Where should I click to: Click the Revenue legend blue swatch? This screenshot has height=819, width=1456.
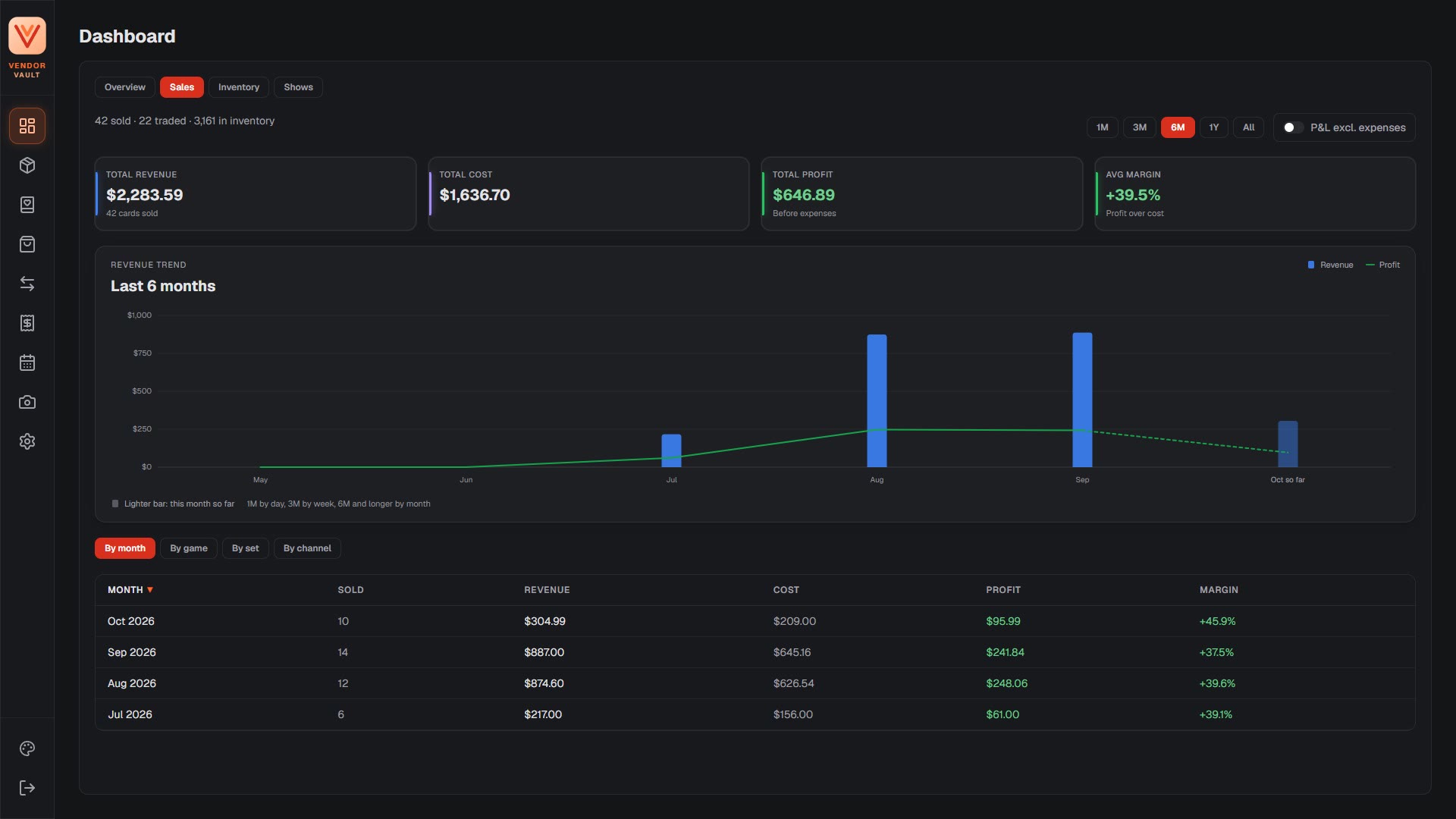point(1311,265)
